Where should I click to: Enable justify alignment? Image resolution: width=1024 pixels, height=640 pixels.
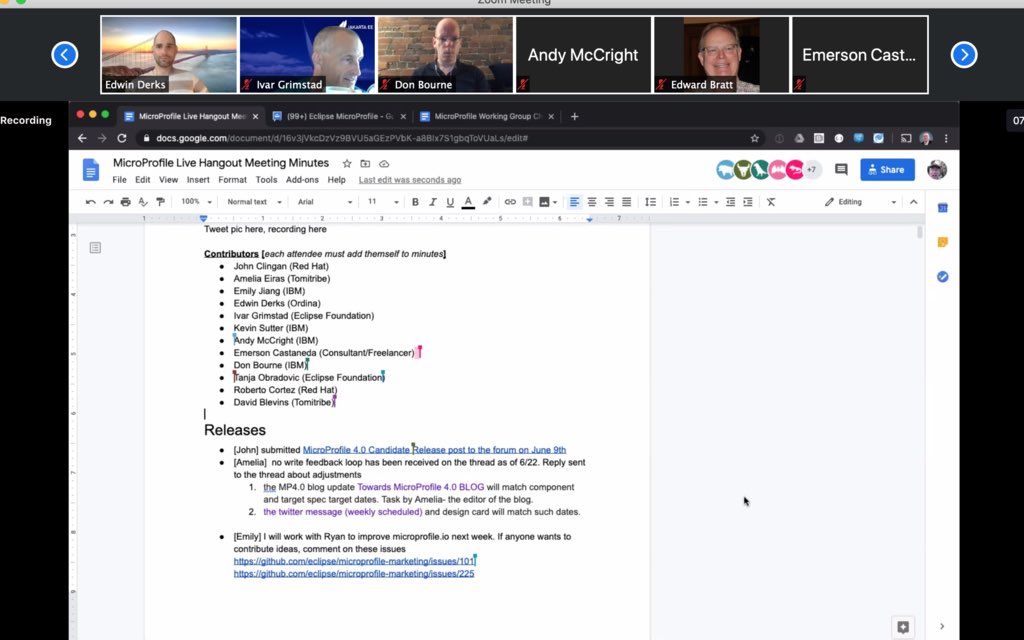[x=626, y=202]
